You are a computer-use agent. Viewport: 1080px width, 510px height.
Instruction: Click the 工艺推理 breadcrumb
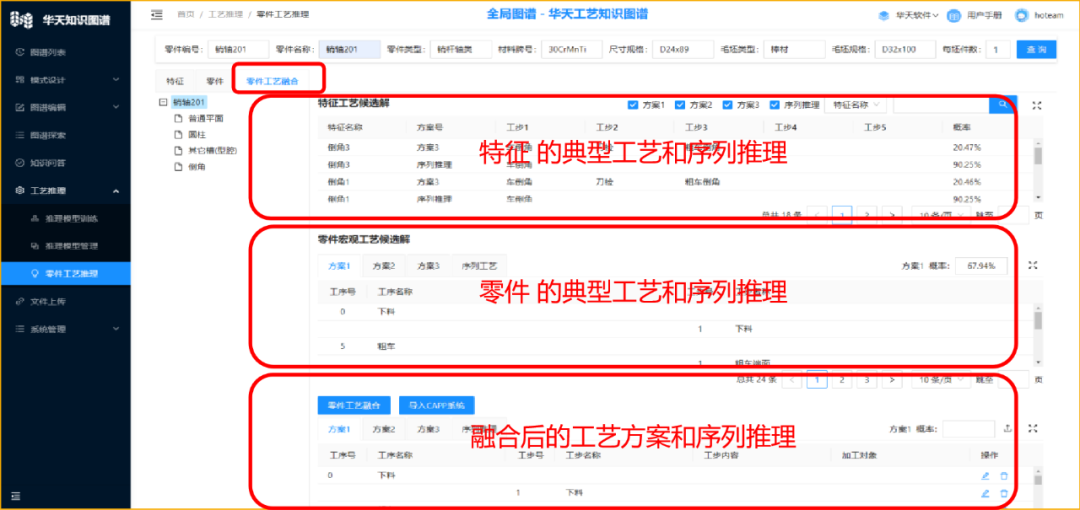click(x=225, y=14)
